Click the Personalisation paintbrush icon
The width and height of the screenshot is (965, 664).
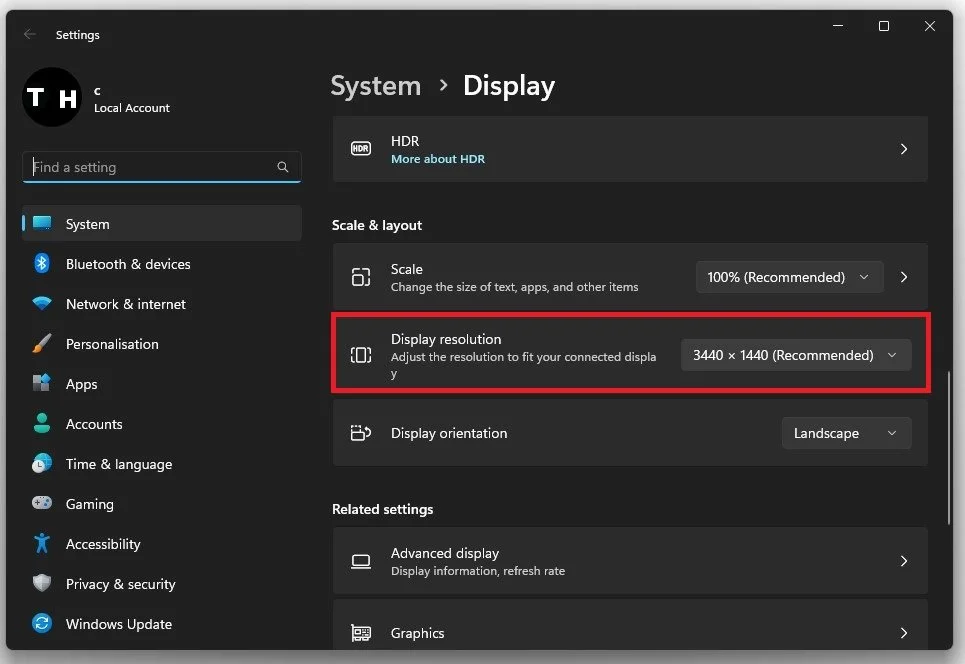coord(42,343)
